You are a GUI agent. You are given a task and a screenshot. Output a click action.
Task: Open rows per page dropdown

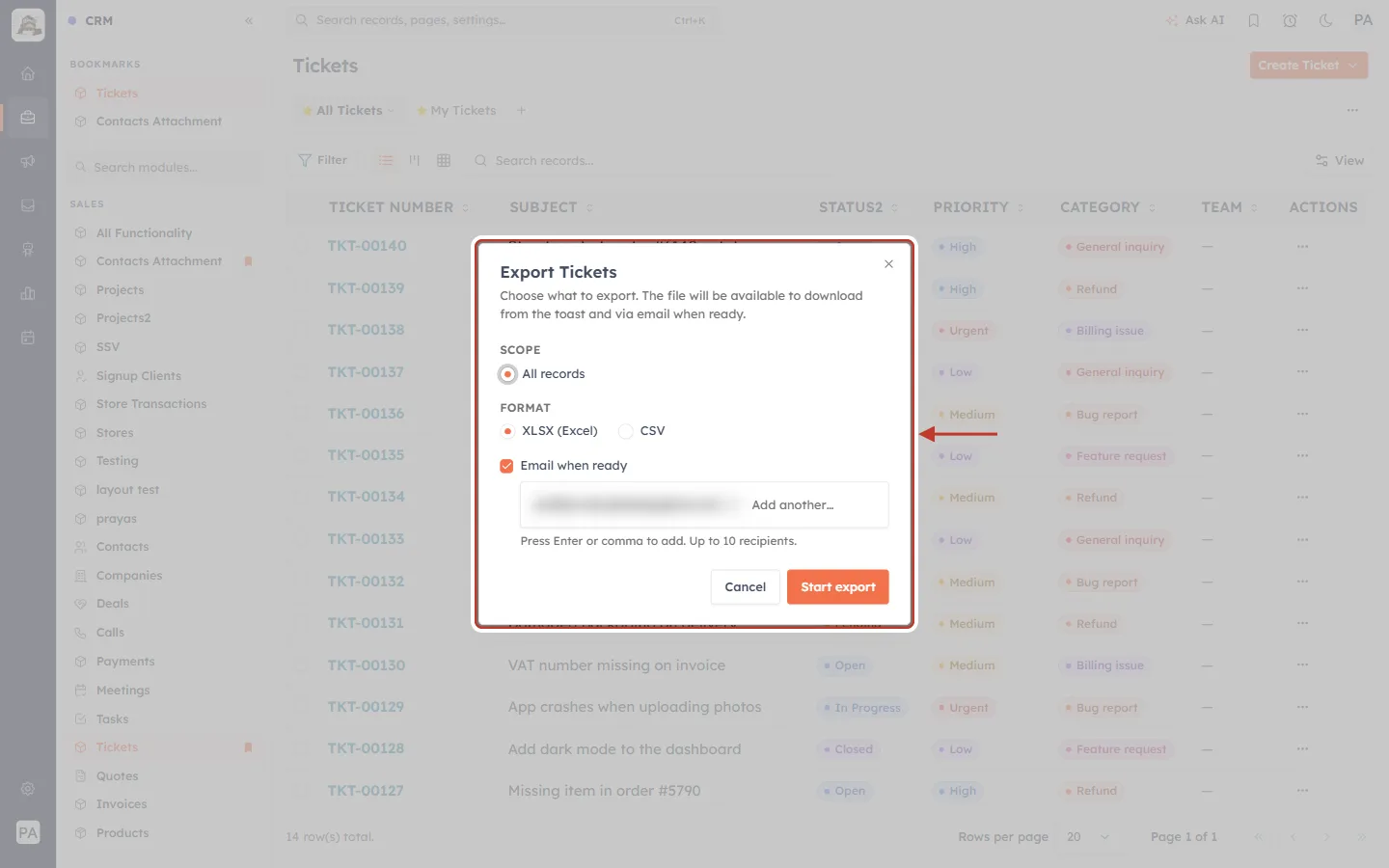coord(1088,837)
